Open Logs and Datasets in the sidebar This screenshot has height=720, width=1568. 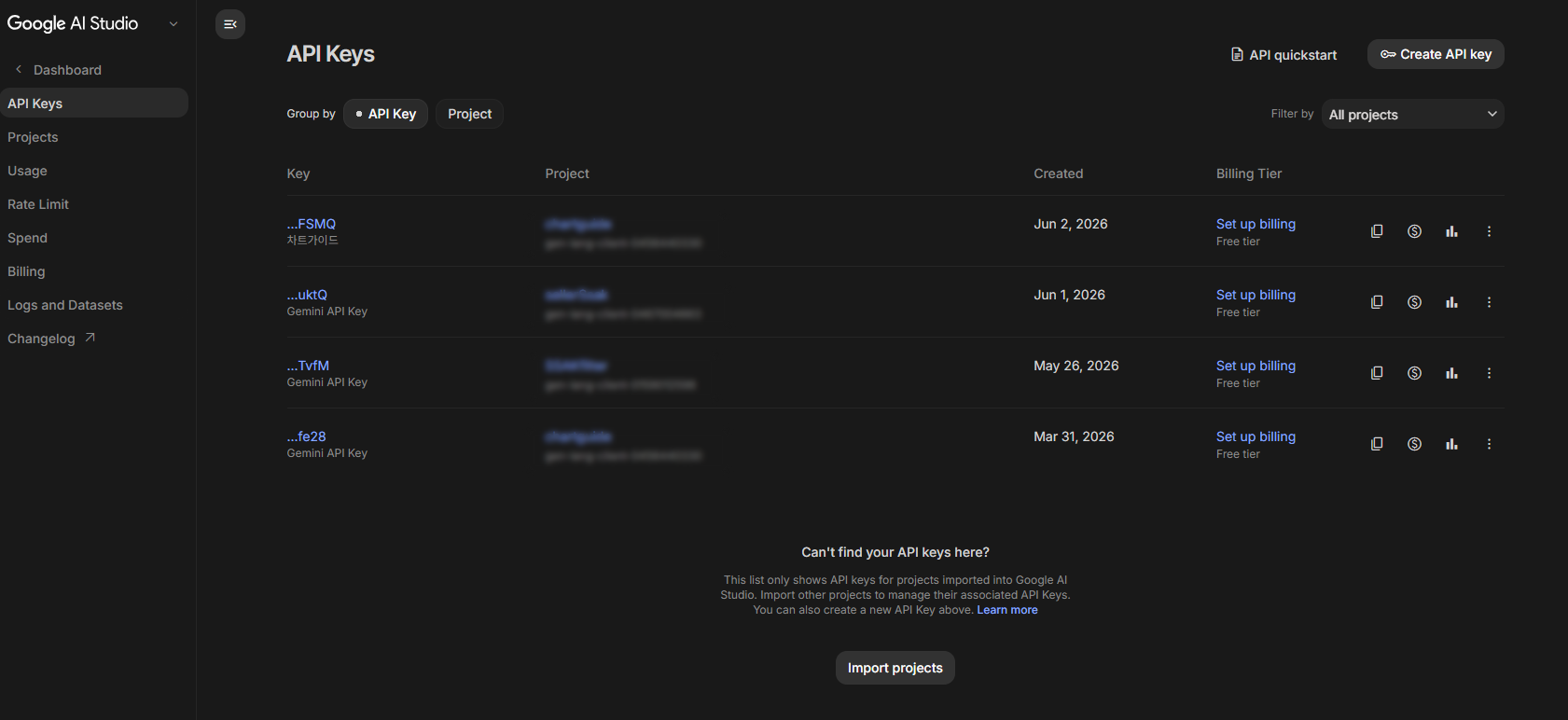point(65,305)
